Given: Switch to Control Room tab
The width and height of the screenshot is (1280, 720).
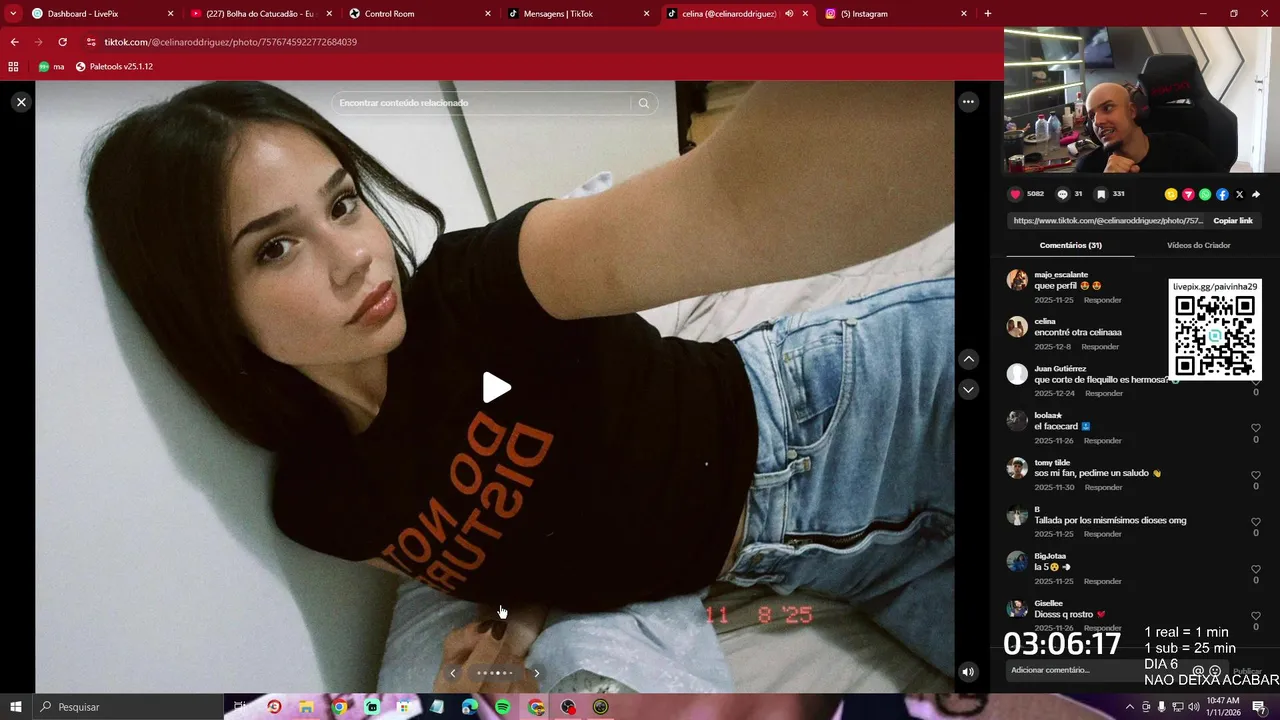Looking at the screenshot, I should click(420, 14).
